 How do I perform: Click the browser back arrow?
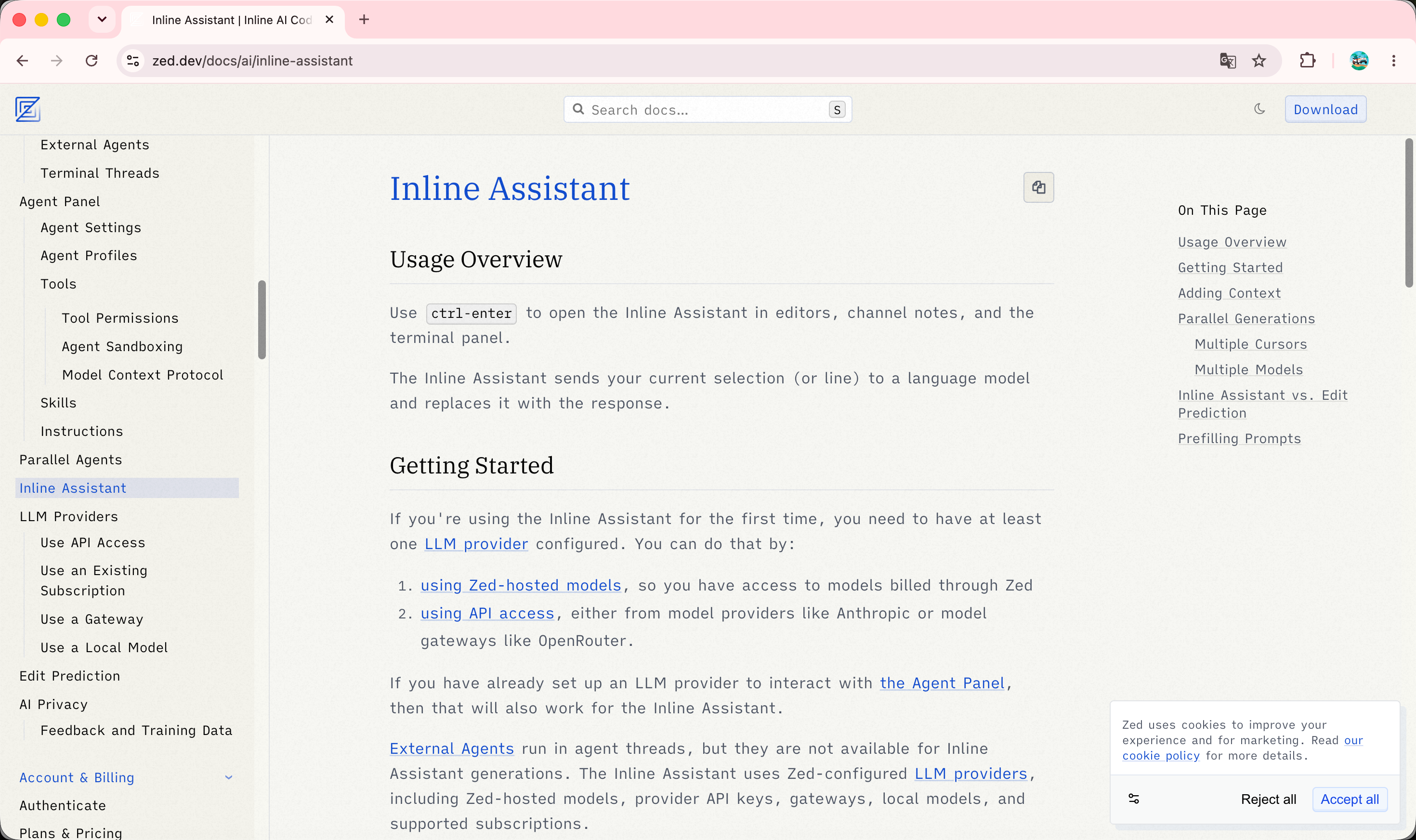[23, 61]
